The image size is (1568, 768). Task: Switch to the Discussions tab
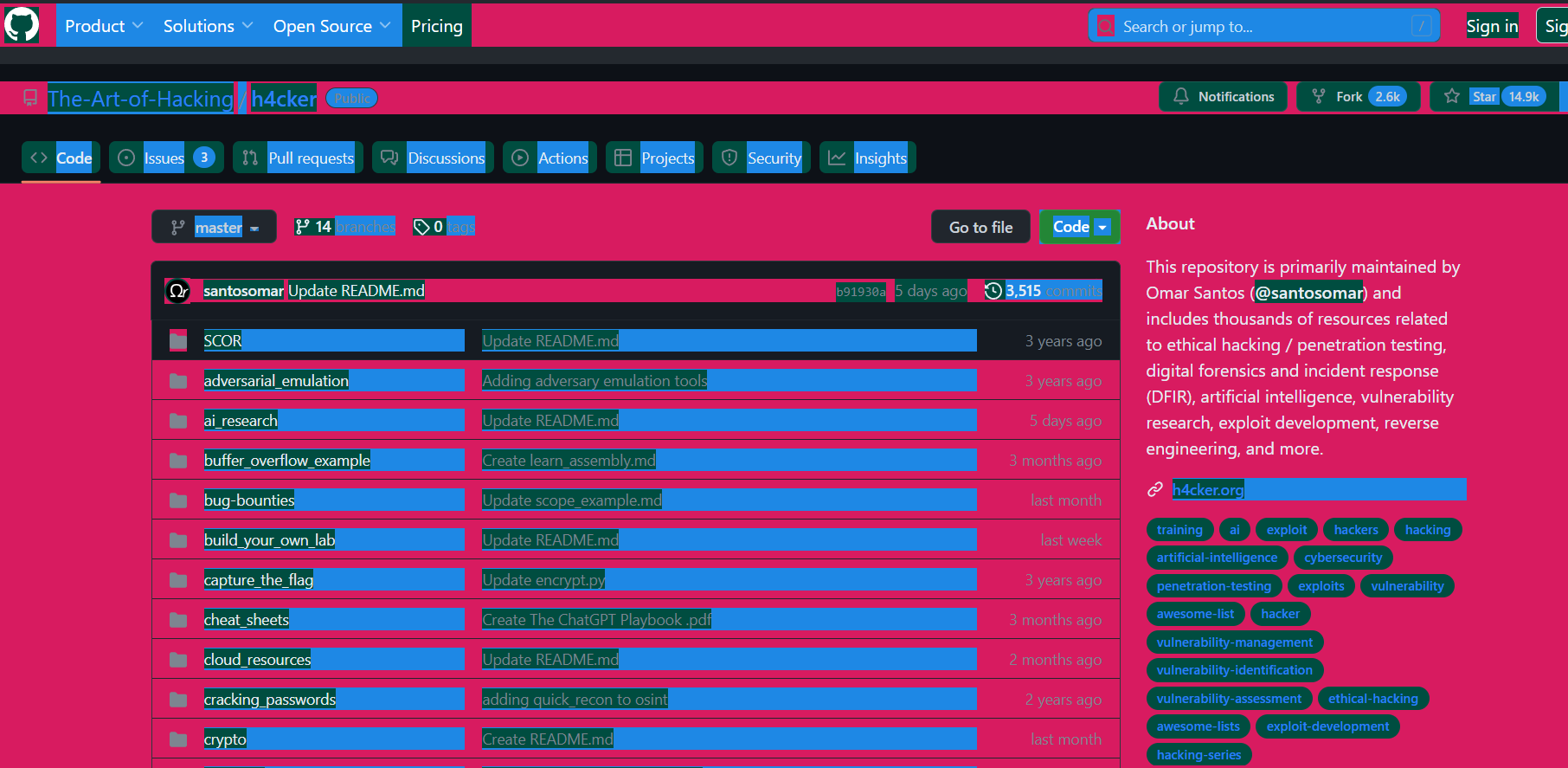point(433,158)
